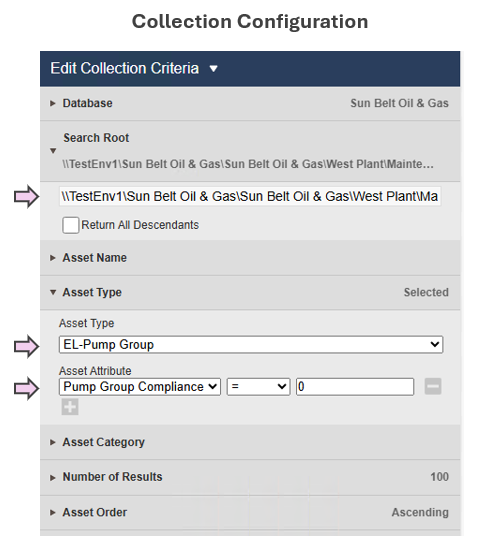This screenshot has height=546, width=478.
Task: Open EL-Pump Group asset type dropdown
Action: (x=251, y=345)
